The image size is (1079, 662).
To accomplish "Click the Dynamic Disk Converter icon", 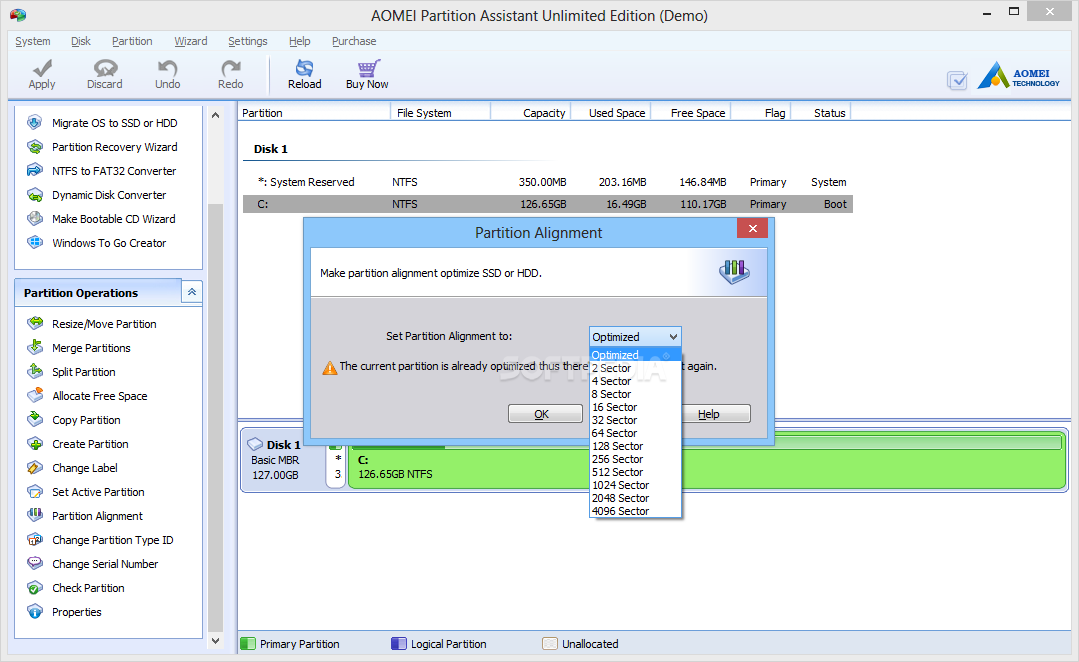I will pyautogui.click(x=34, y=195).
